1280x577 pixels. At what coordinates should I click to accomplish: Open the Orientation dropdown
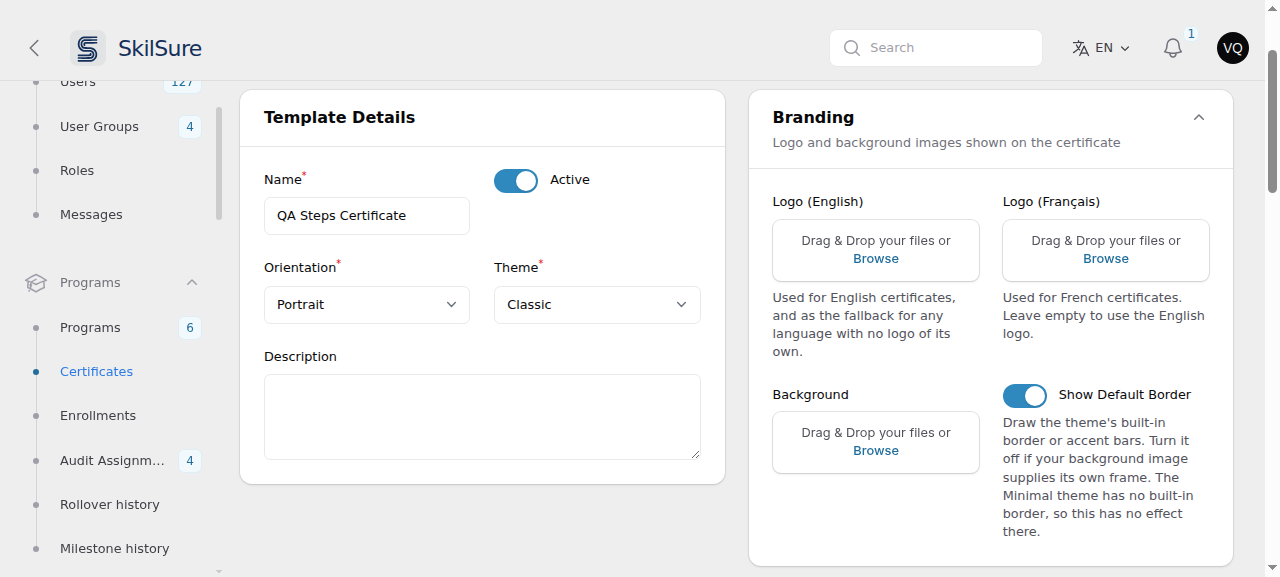(x=367, y=305)
